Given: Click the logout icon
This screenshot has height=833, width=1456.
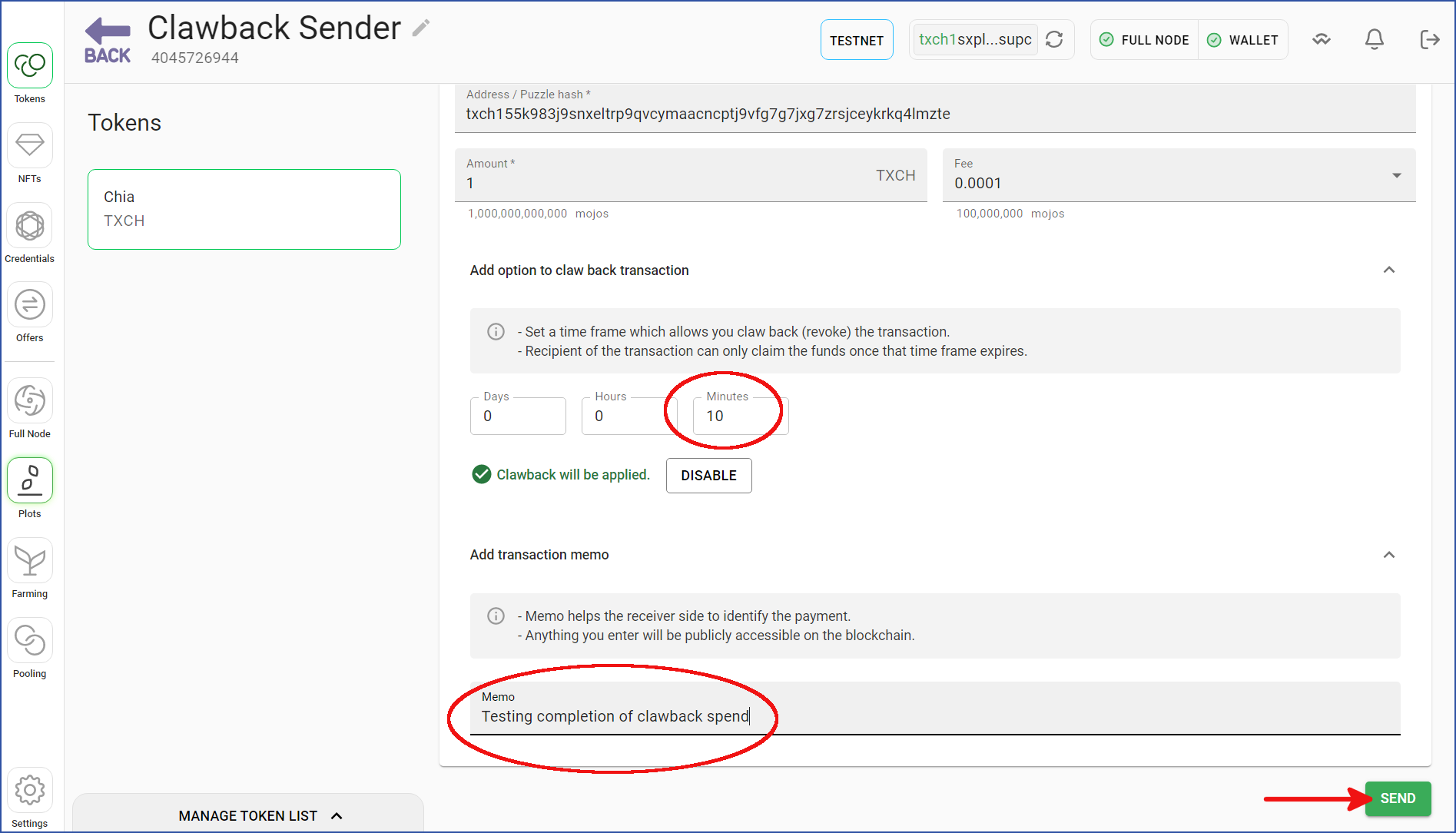Looking at the screenshot, I should click(x=1429, y=39).
